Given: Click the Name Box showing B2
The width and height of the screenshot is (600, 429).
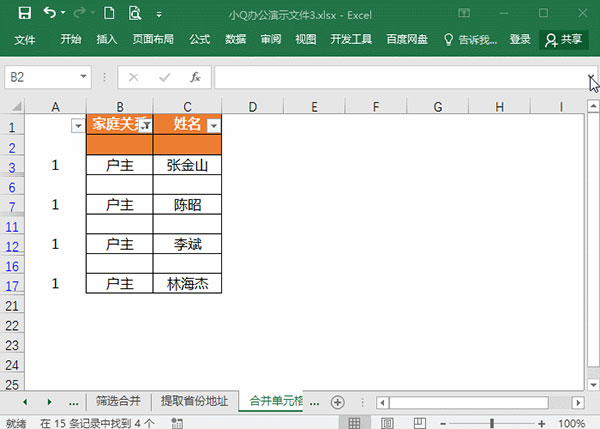Looking at the screenshot, I should [x=41, y=77].
